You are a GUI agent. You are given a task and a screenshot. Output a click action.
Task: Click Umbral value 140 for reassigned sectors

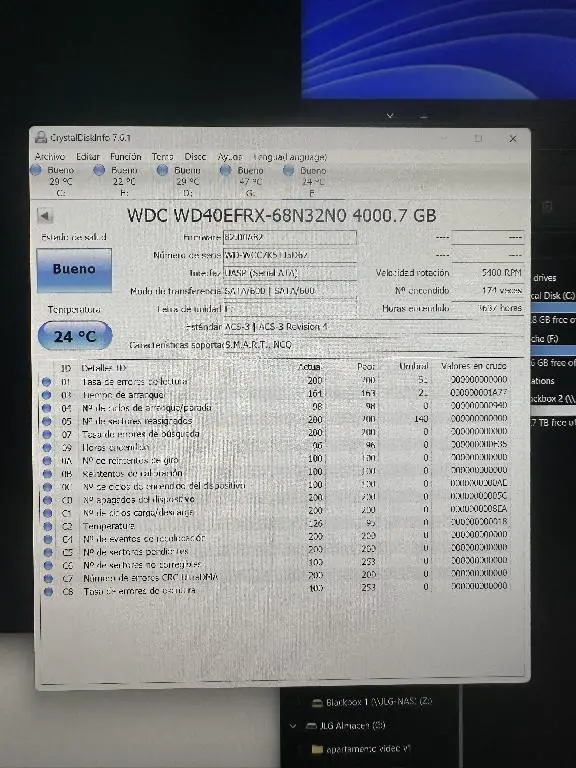421,419
